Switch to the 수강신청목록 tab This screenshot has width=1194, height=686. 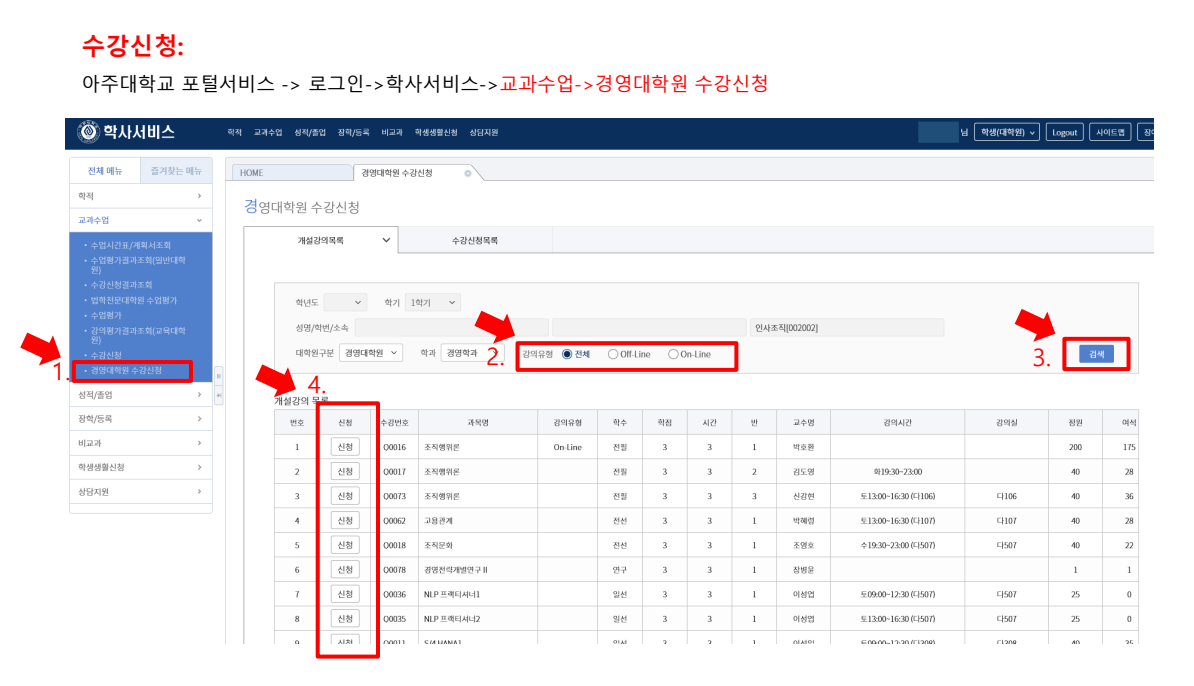pos(475,240)
